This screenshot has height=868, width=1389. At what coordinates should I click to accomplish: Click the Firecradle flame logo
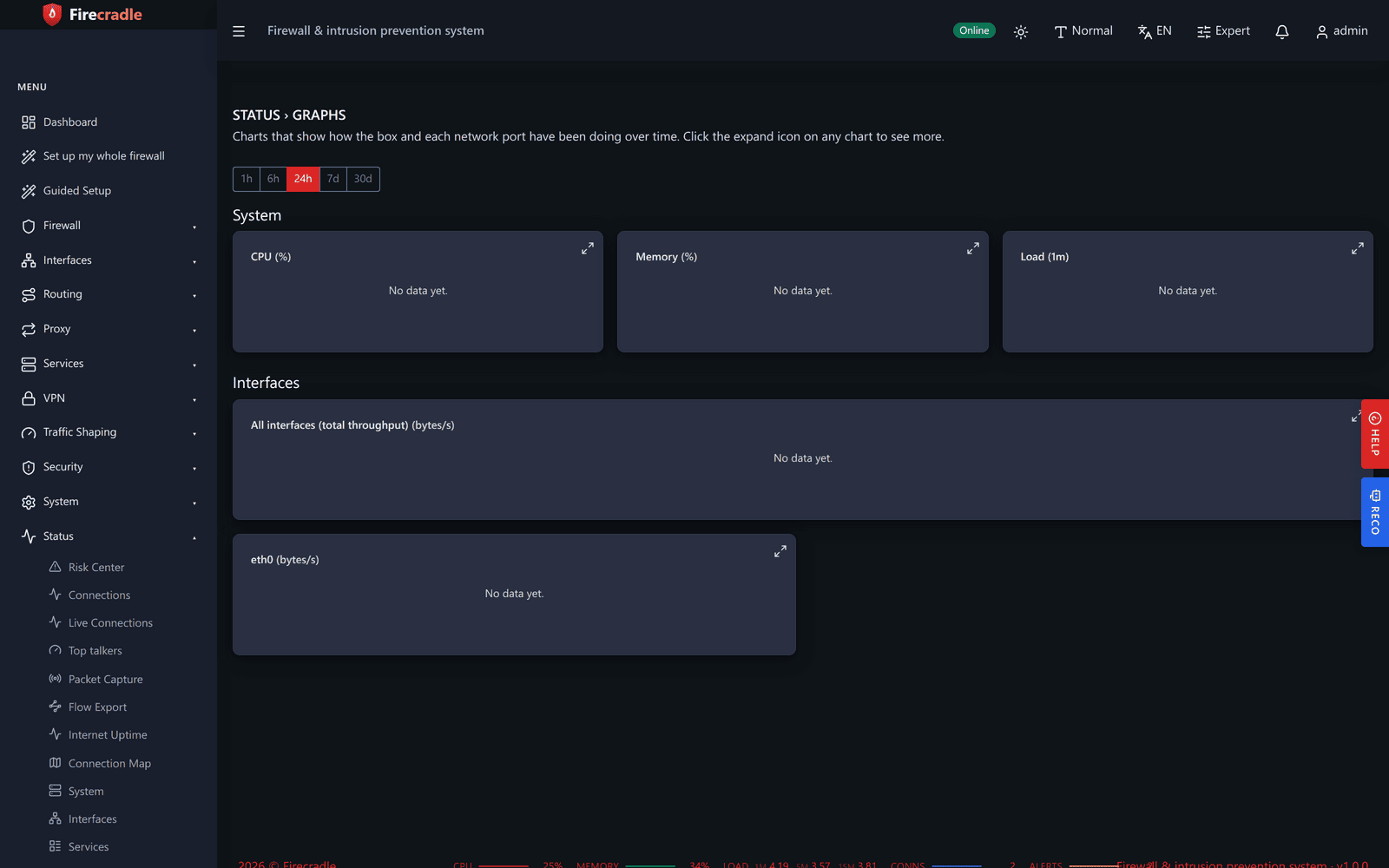pyautogui.click(x=52, y=14)
